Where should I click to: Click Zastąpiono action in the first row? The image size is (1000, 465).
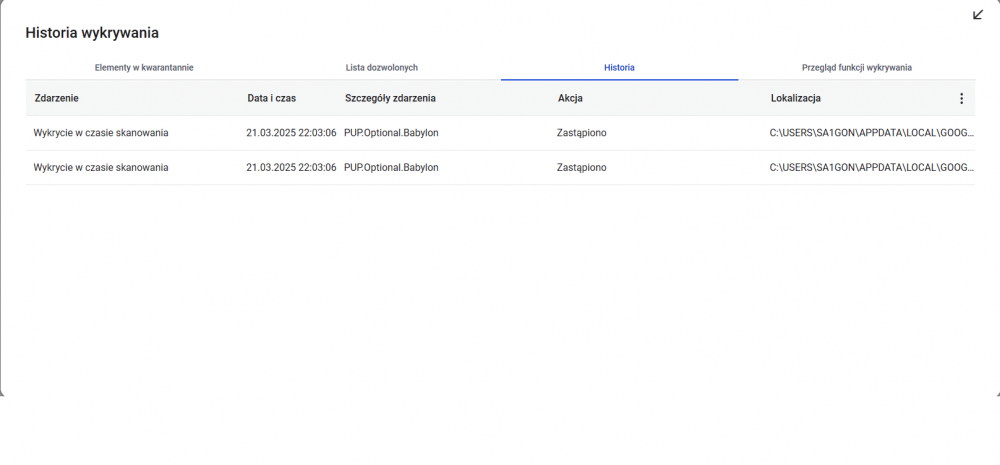[581, 133]
